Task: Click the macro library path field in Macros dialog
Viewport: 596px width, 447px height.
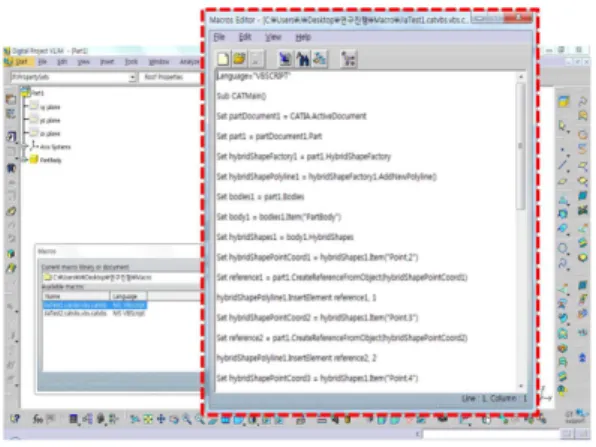Action: [122, 277]
